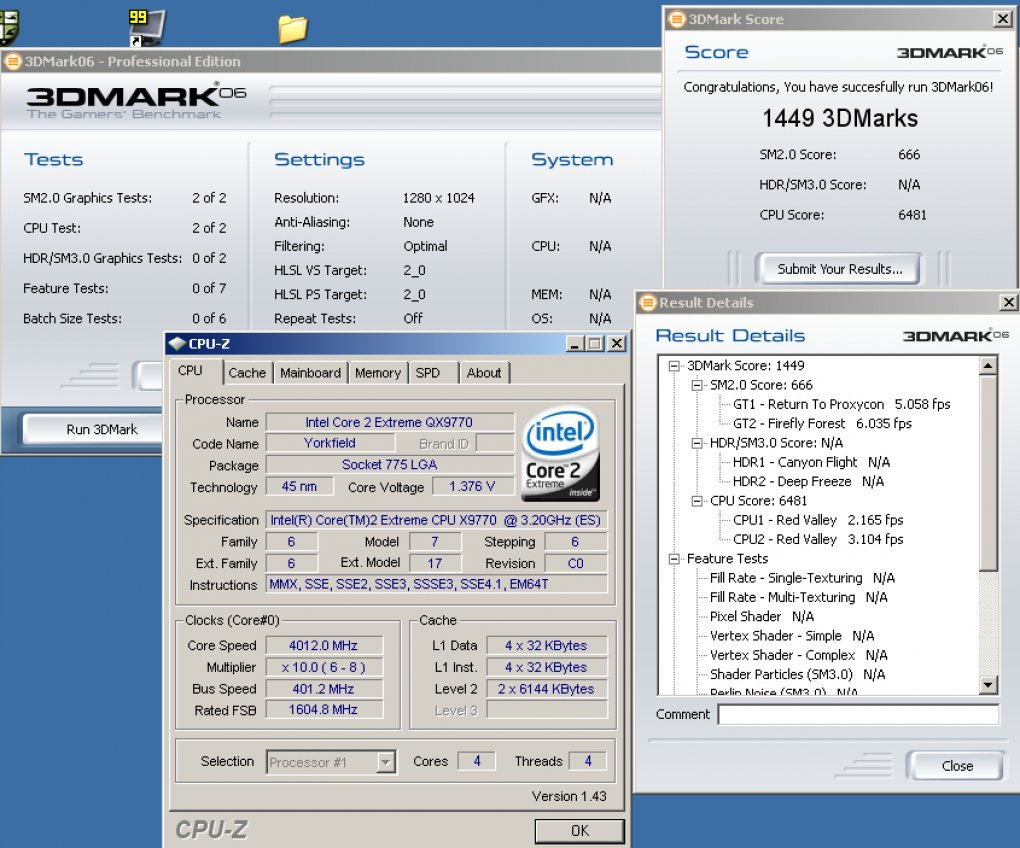The image size is (1020, 848).
Task: Click the Result Details window title icon
Action: coord(648,302)
